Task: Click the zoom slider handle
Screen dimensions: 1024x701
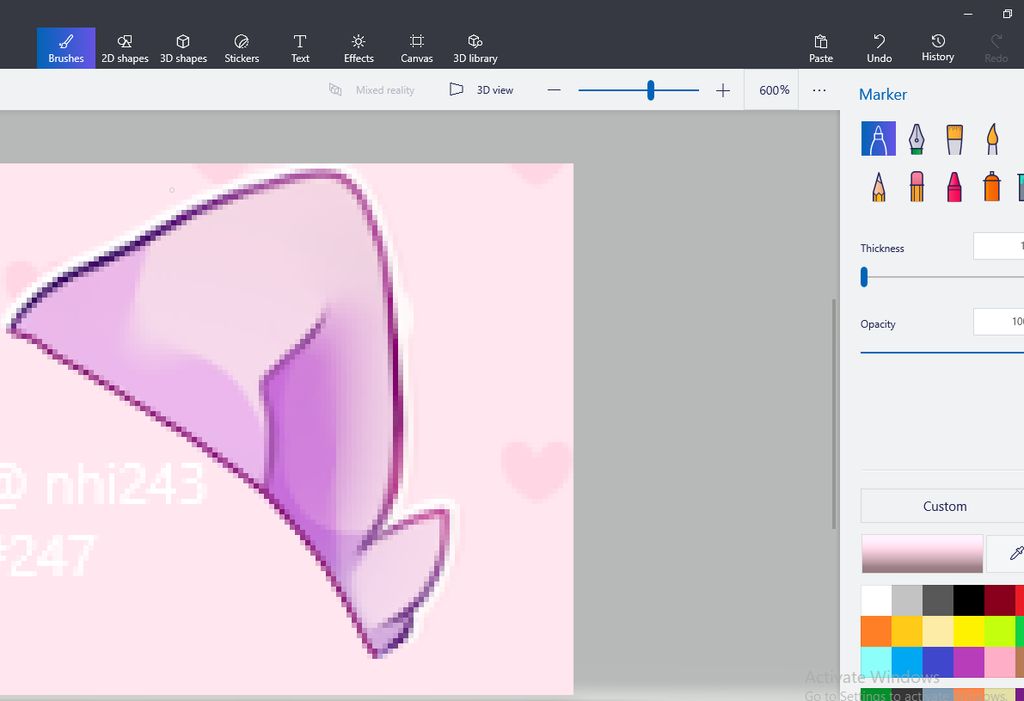Action: [x=650, y=90]
